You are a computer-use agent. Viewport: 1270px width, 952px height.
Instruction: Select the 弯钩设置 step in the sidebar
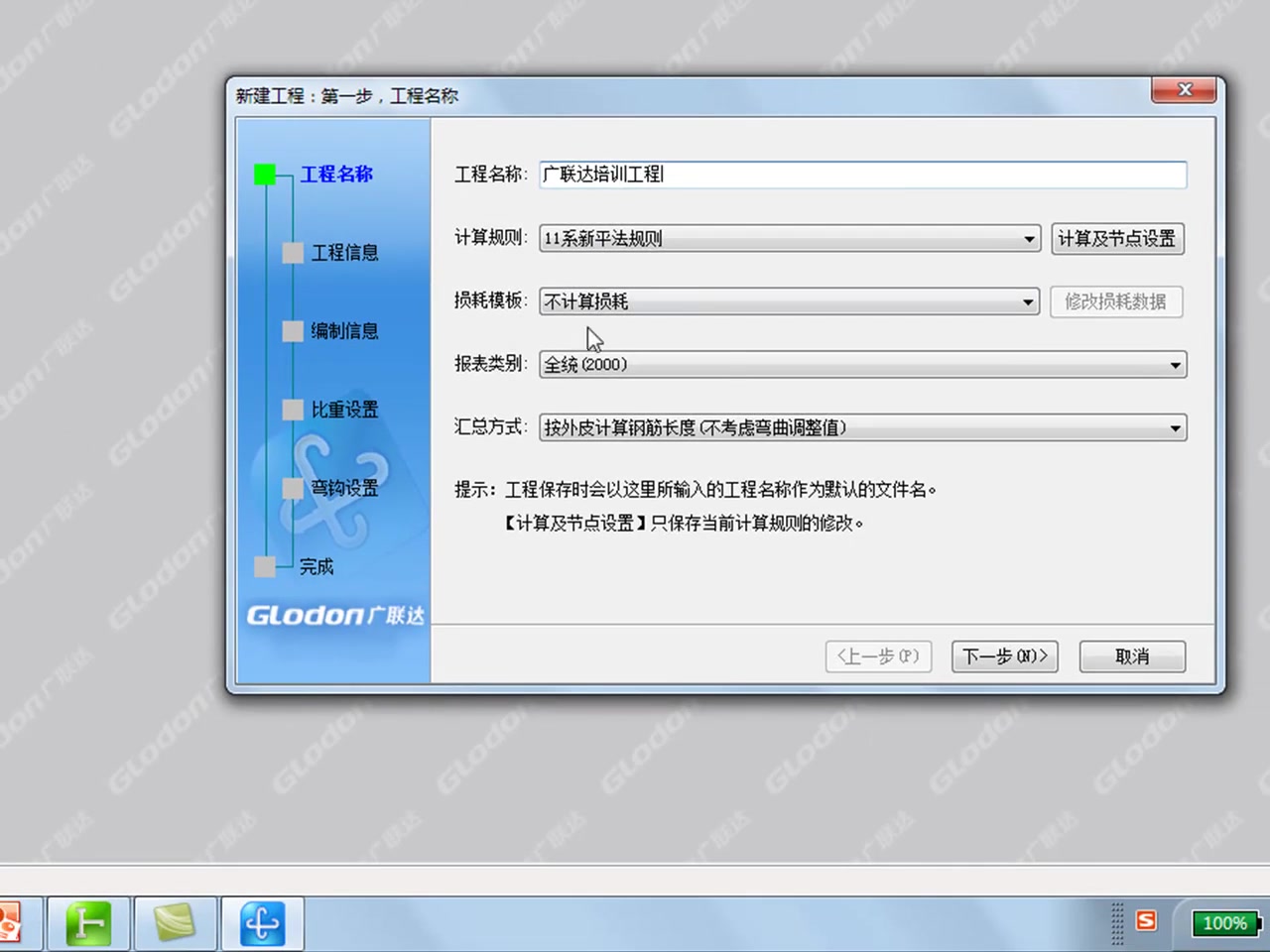344,488
